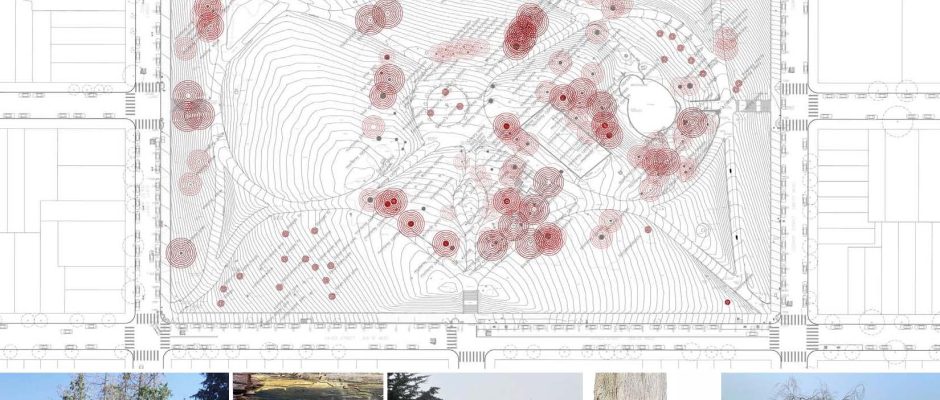Select large red tree circle at southwest edge
940x400 pixels.
coord(181,252)
